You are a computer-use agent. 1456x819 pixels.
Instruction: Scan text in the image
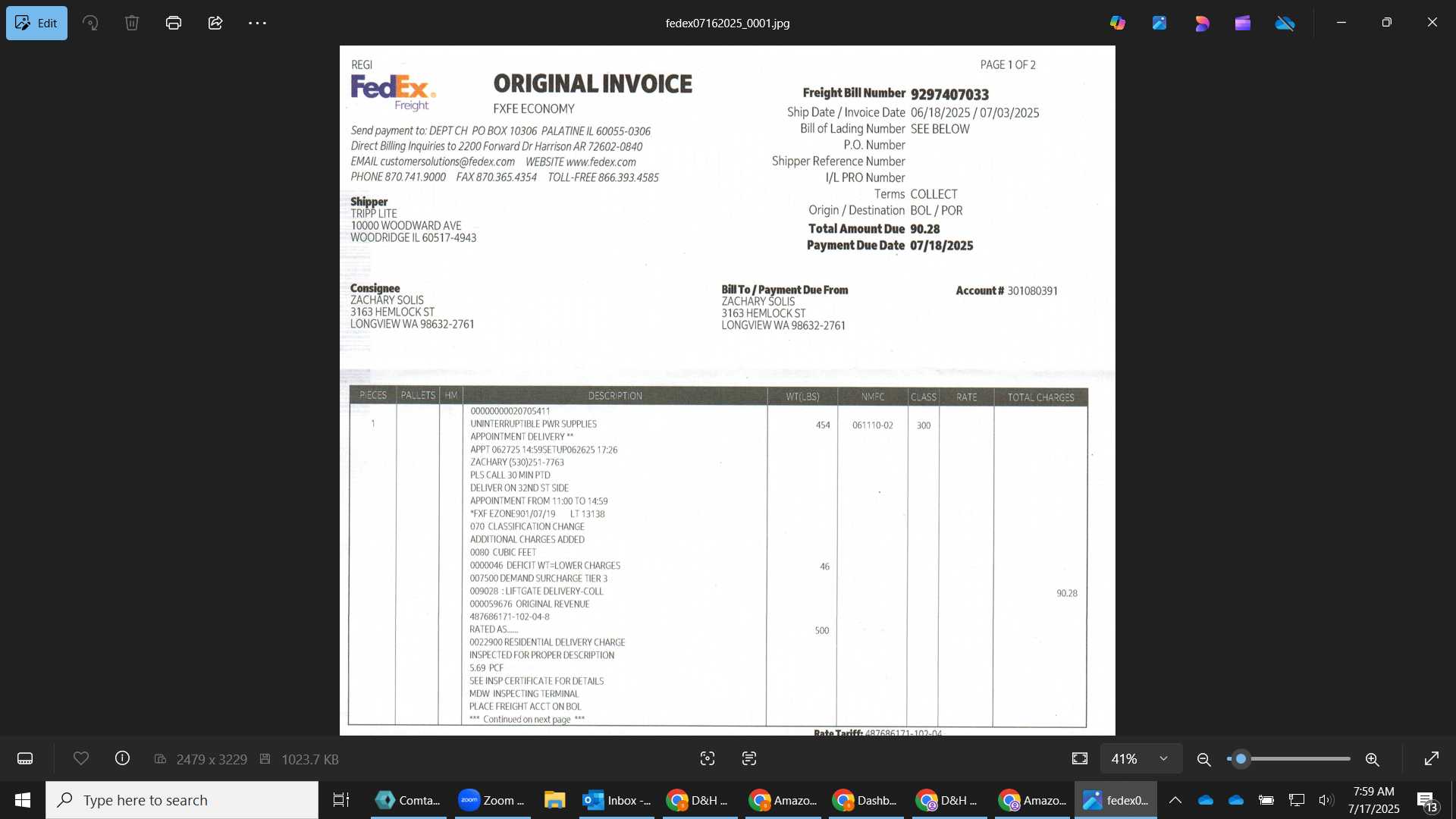pos(749,759)
